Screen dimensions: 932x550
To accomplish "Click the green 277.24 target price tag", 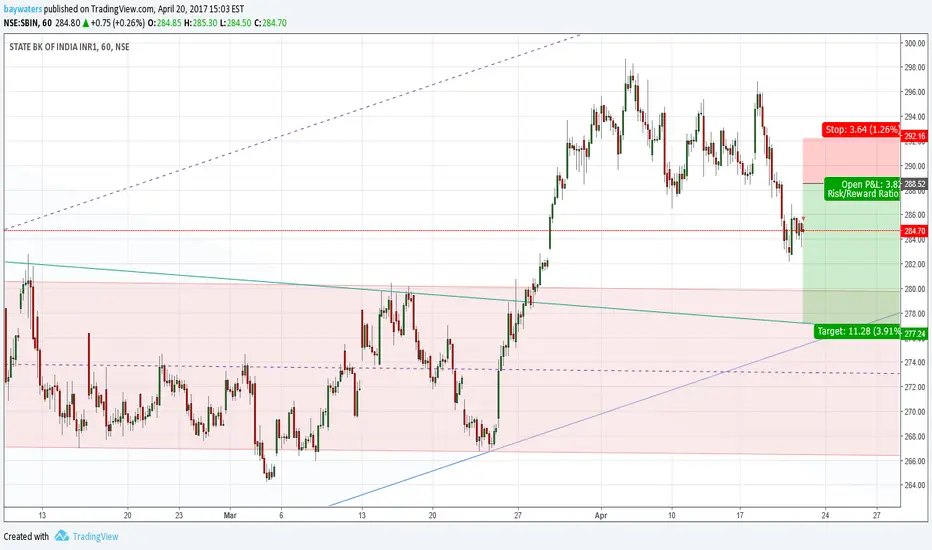I will [x=915, y=334].
